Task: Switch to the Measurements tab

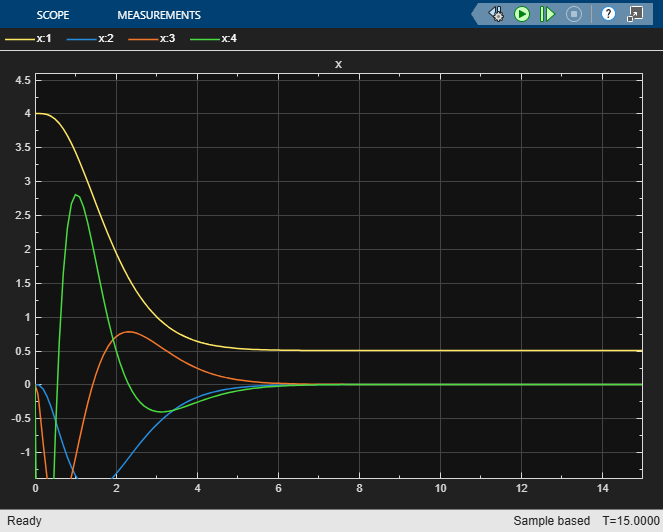Action: (158, 15)
